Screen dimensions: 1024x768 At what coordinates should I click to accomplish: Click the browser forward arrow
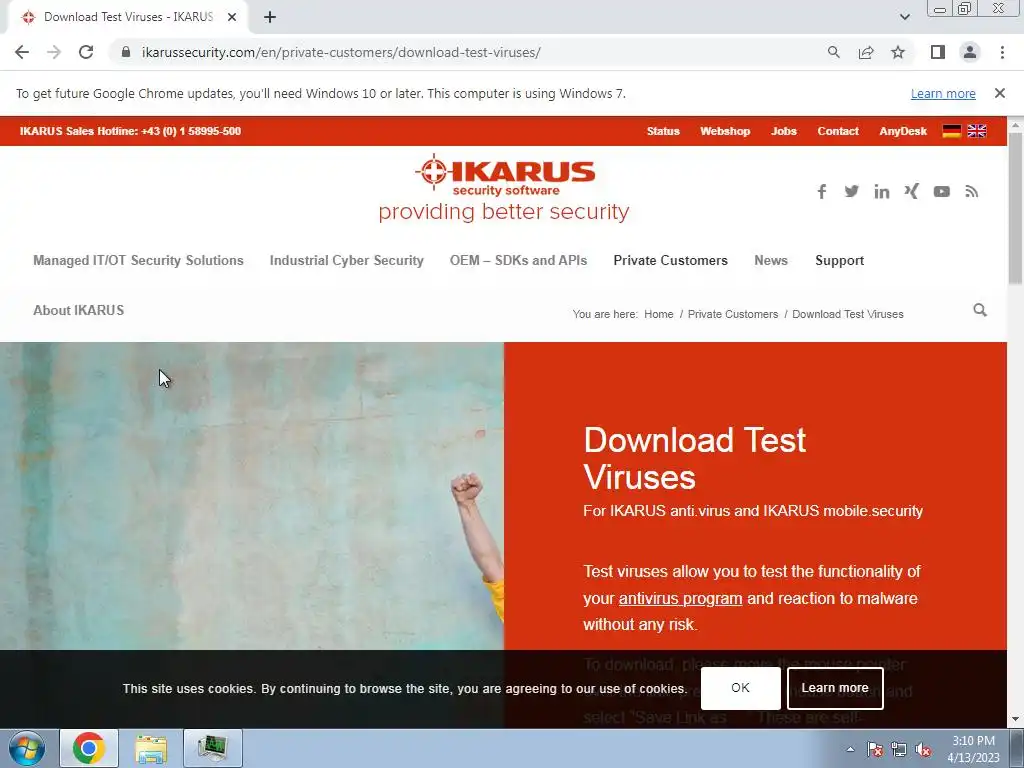pyautogui.click(x=54, y=52)
